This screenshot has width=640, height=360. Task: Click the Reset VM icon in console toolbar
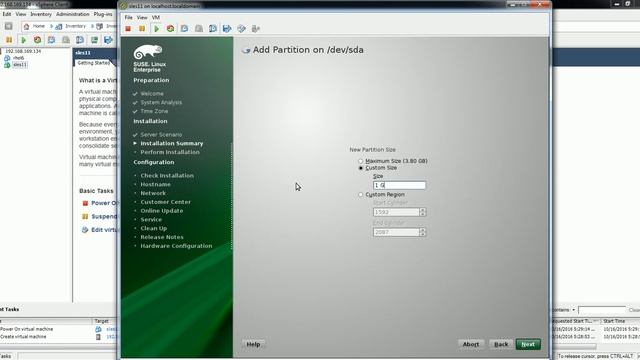tap(170, 29)
